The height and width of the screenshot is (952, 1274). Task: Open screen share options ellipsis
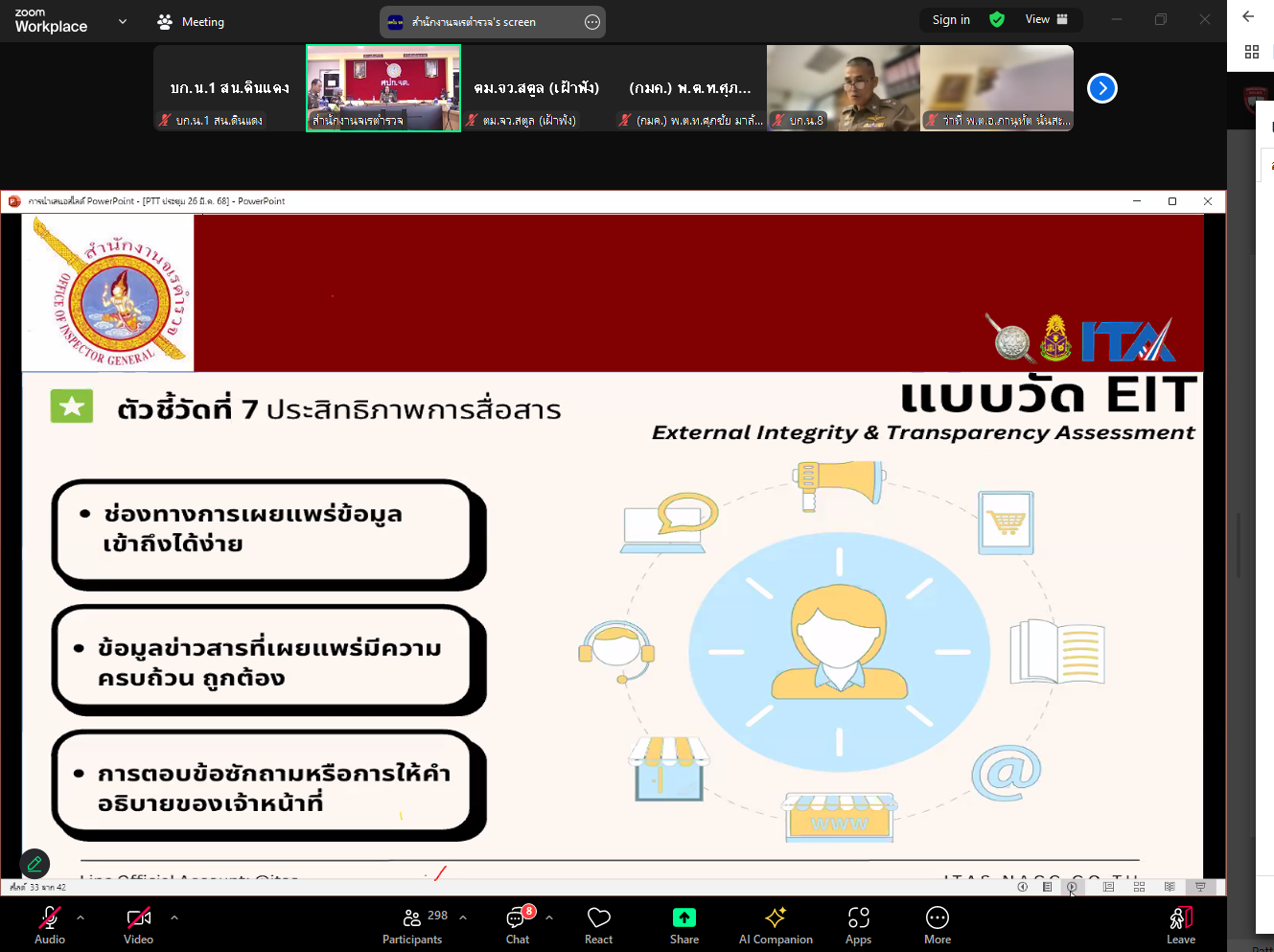(592, 22)
